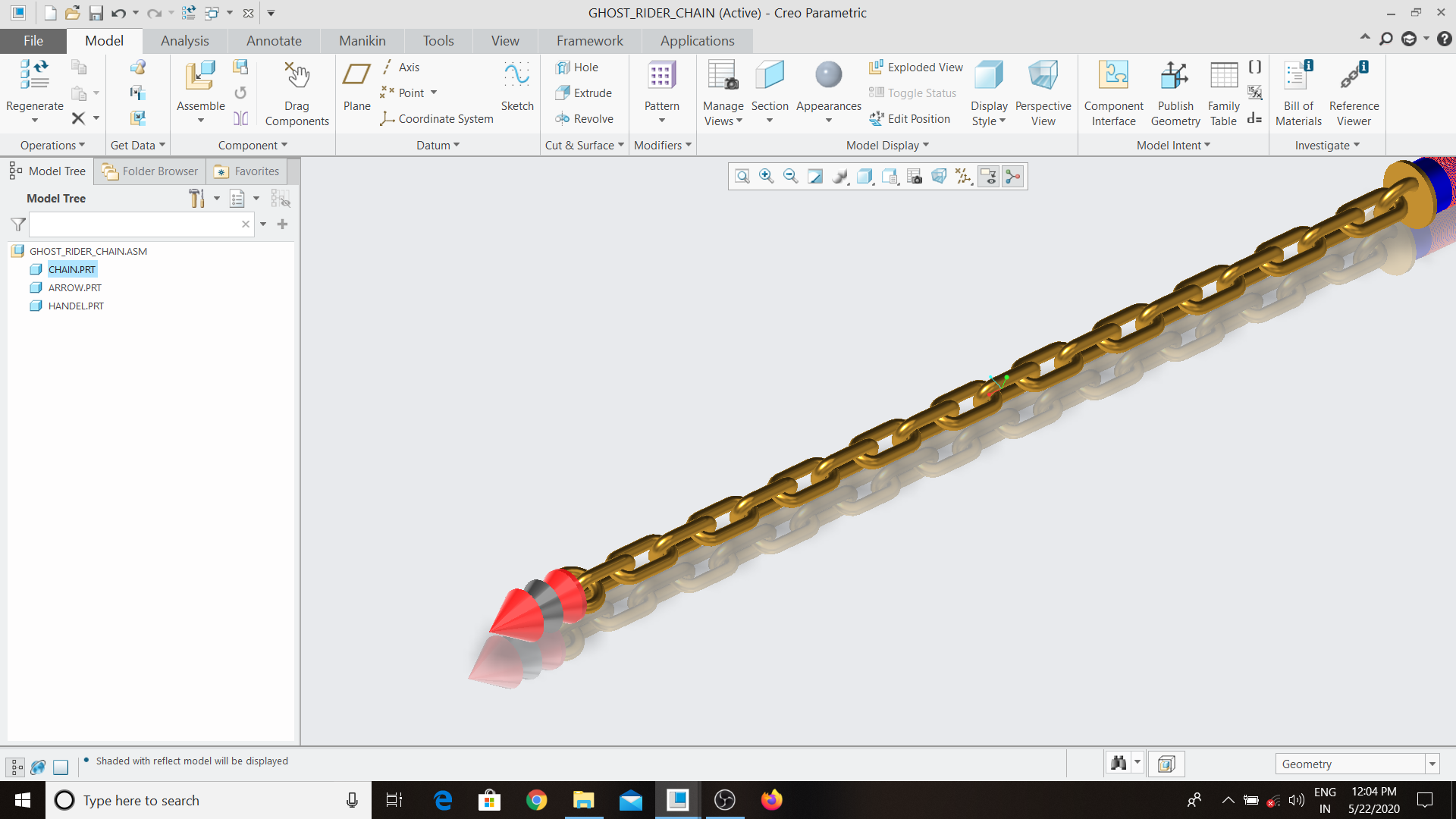
Task: Open the Exploded View command
Action: (x=915, y=67)
